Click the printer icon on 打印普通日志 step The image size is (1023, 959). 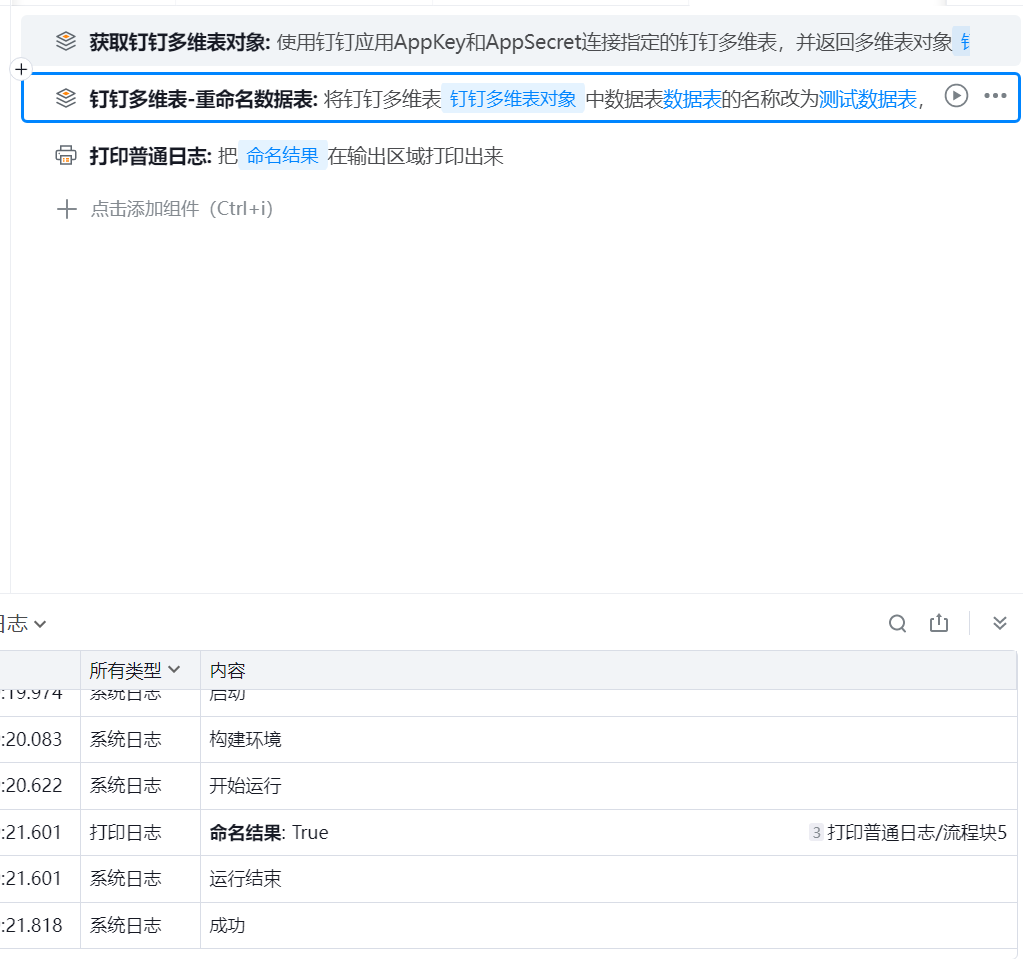(66, 155)
